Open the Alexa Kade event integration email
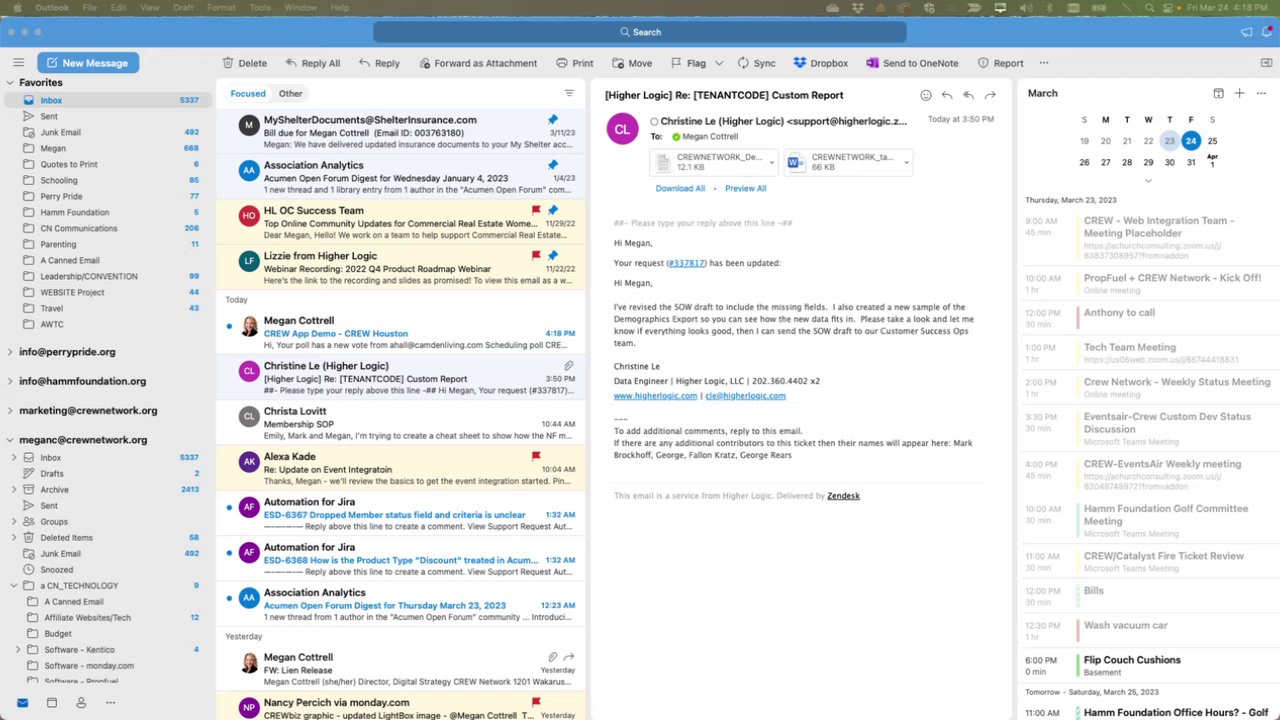 click(x=400, y=467)
